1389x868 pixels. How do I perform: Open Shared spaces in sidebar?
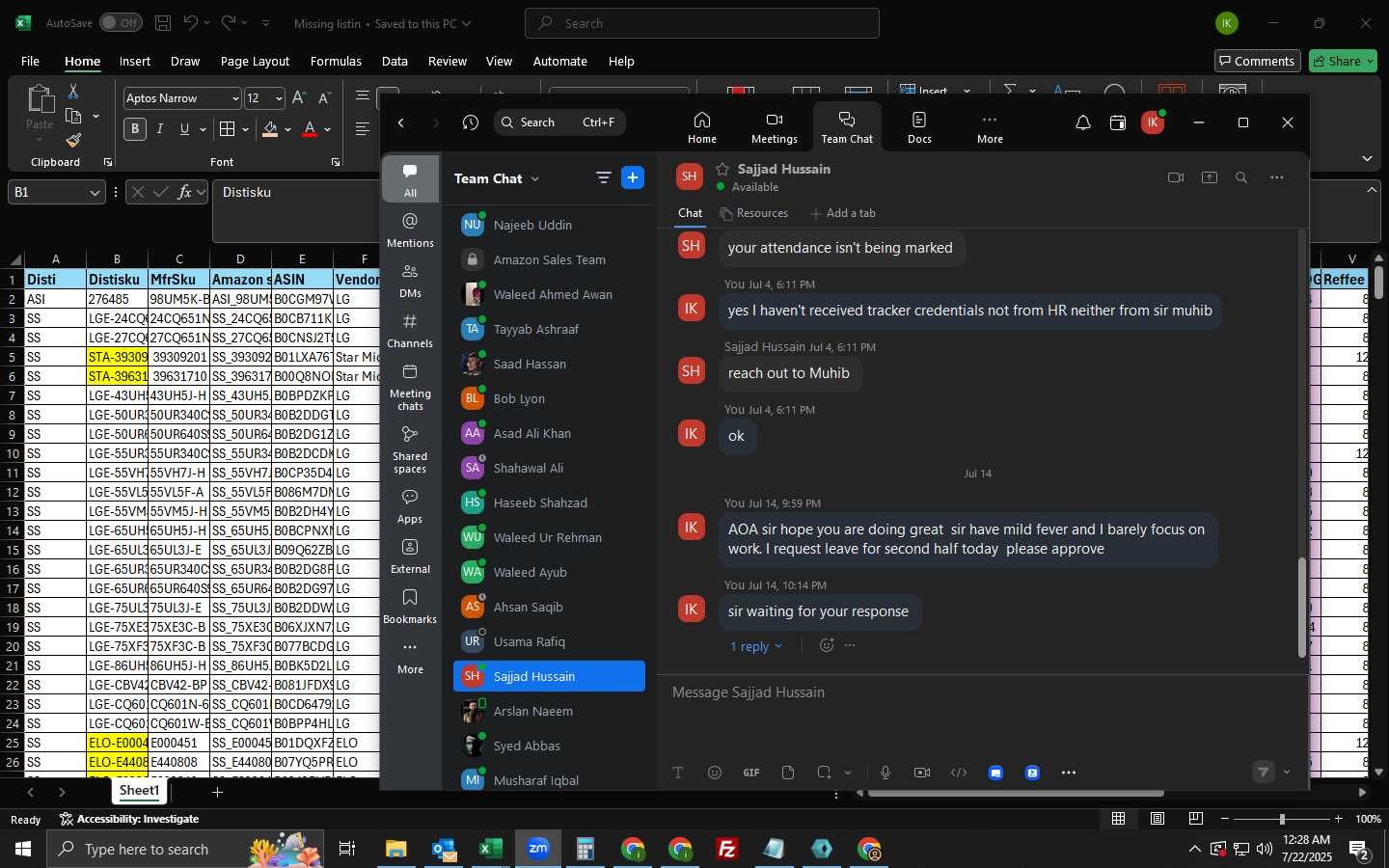click(x=410, y=449)
